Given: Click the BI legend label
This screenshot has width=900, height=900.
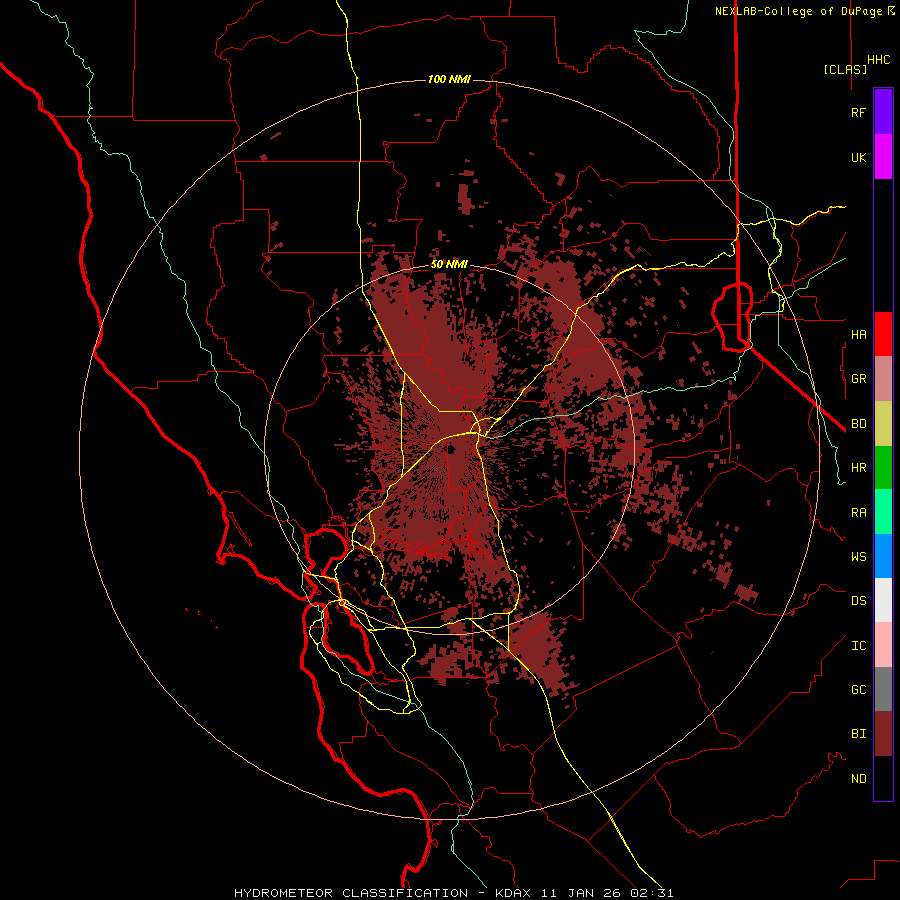Looking at the screenshot, I should click(859, 734).
